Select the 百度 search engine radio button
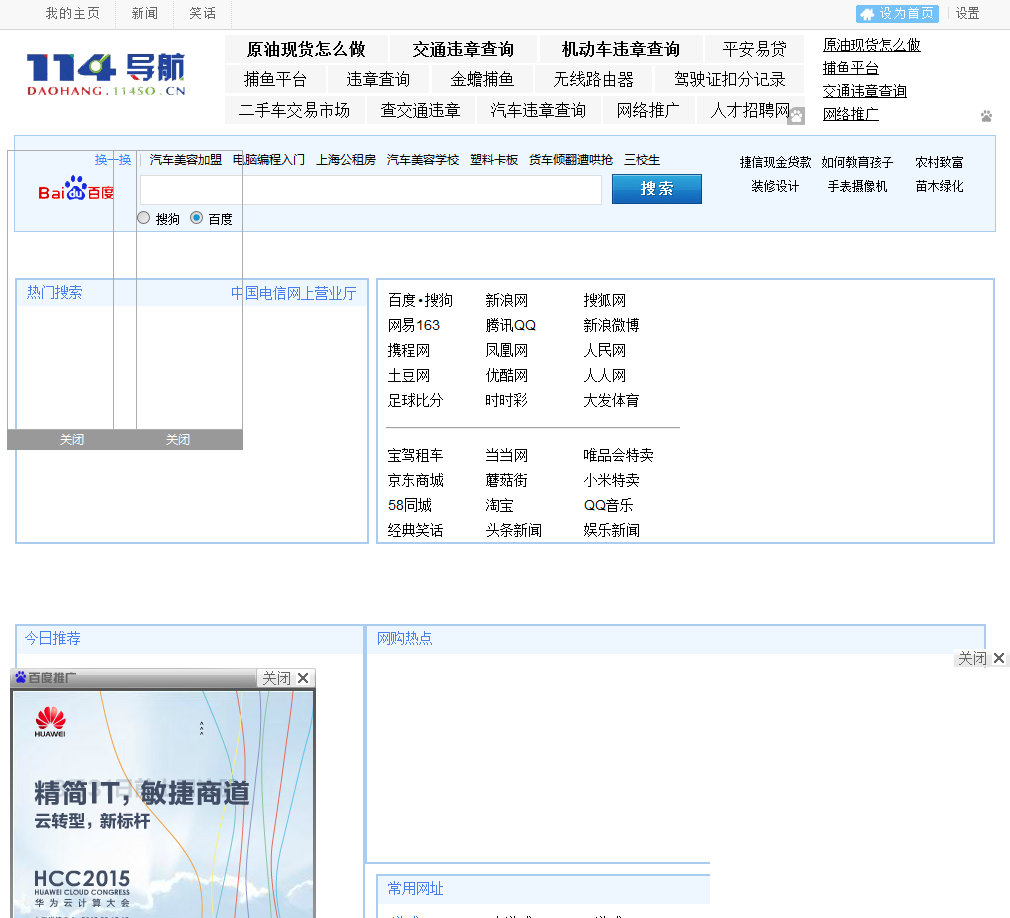The image size is (1010, 918). click(196, 218)
